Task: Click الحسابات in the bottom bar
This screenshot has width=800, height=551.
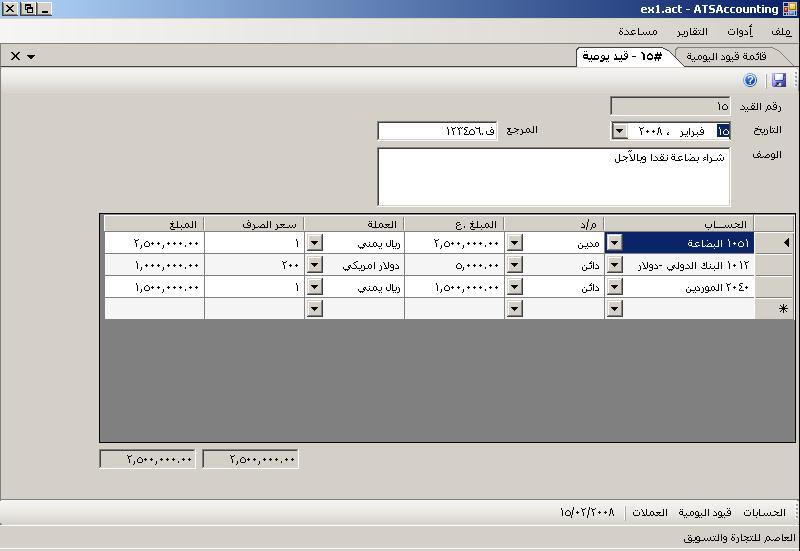Action: click(x=764, y=512)
